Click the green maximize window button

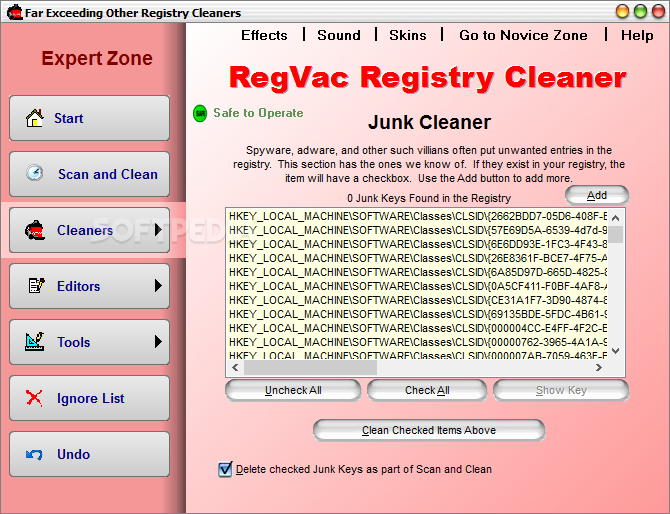640,12
